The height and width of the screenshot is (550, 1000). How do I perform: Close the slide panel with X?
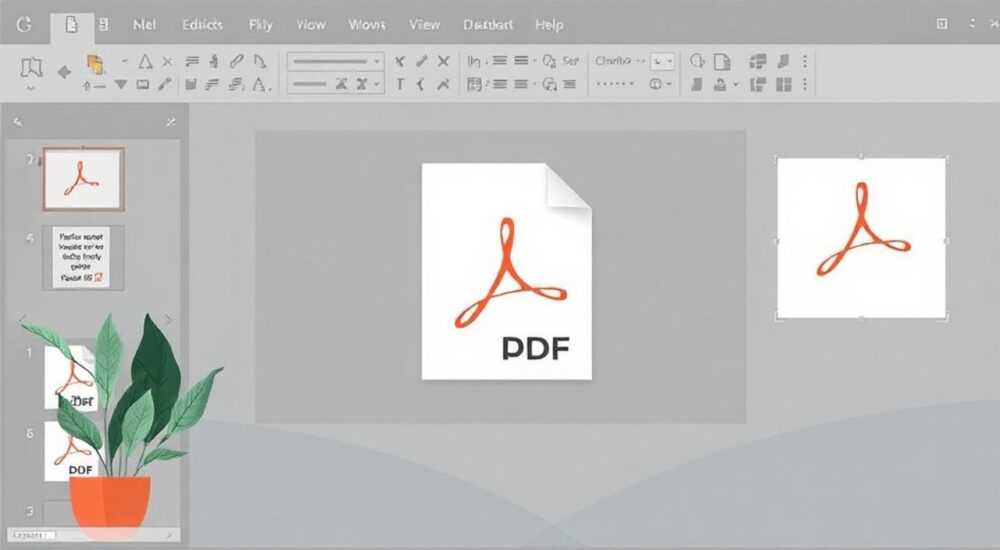coord(170,121)
